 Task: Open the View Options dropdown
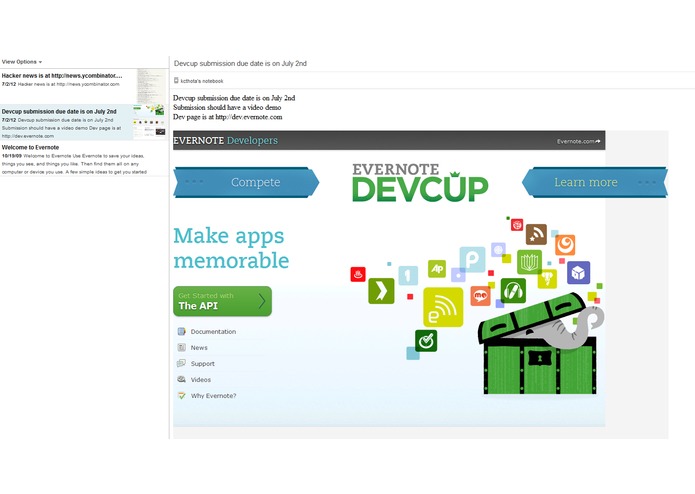point(22,62)
